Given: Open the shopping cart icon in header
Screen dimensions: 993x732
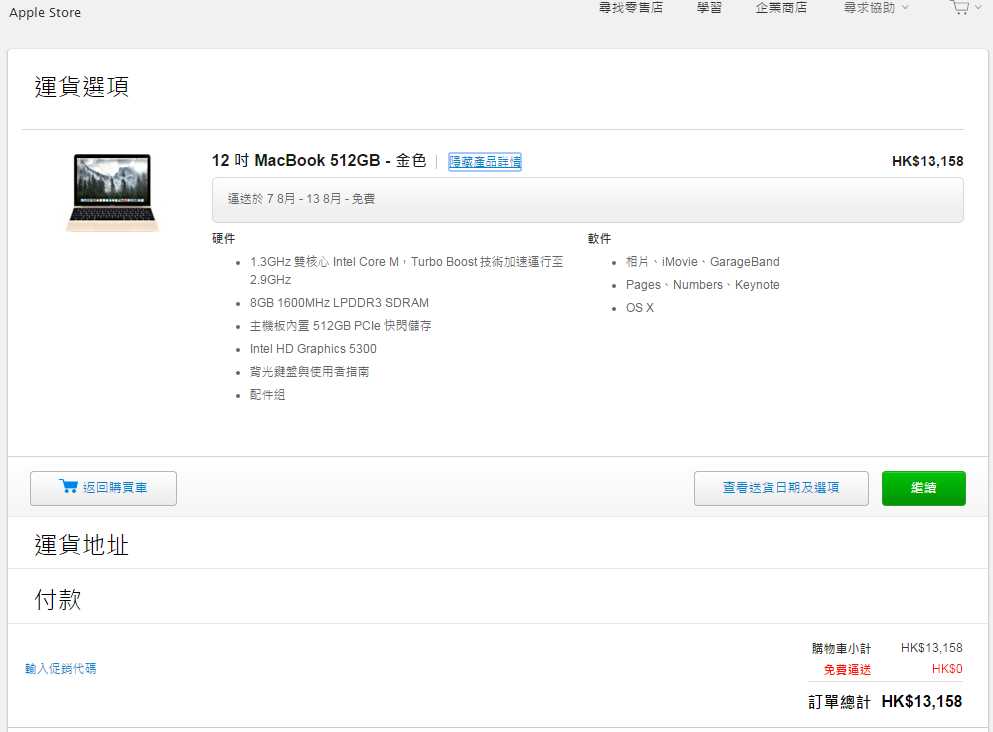Looking at the screenshot, I should [x=960, y=7].
